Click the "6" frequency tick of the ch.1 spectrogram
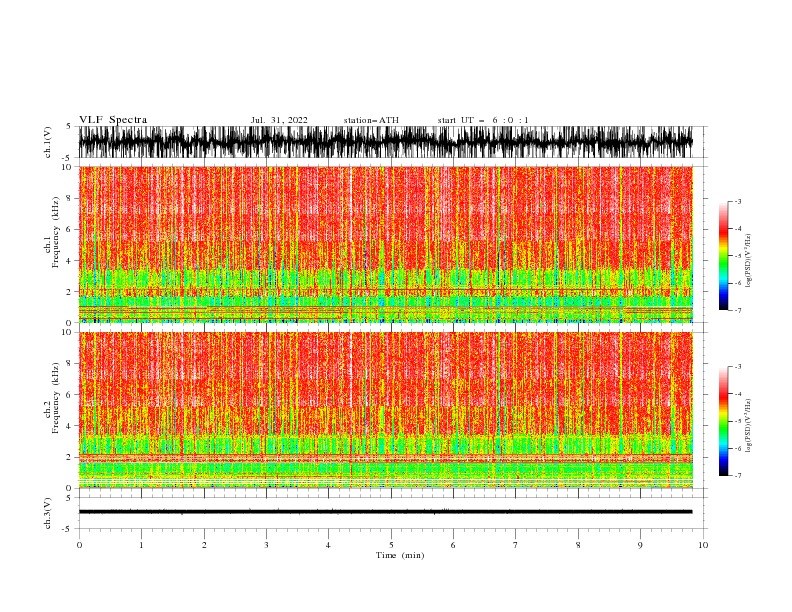Image resolution: width=792 pixels, height=612 pixels. point(69,229)
